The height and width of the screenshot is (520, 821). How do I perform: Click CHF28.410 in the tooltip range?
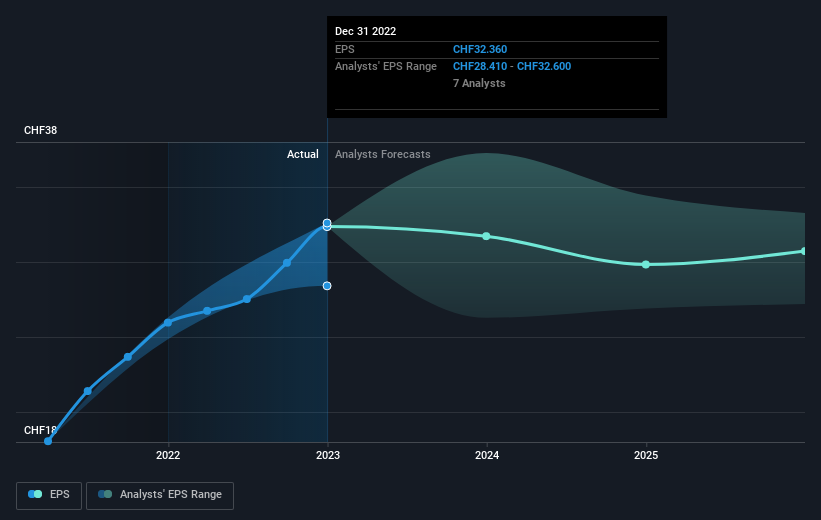[x=480, y=67]
